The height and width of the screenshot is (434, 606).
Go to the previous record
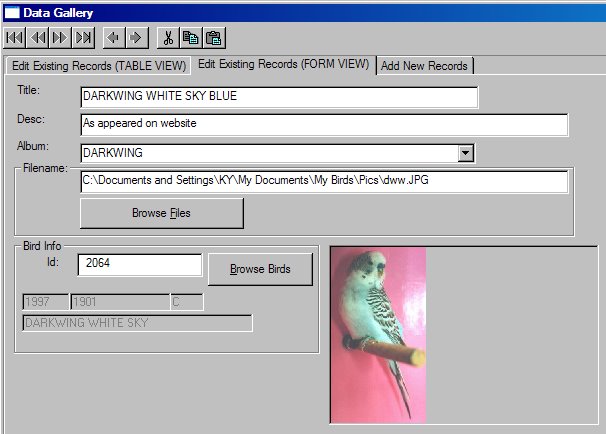click(x=37, y=37)
